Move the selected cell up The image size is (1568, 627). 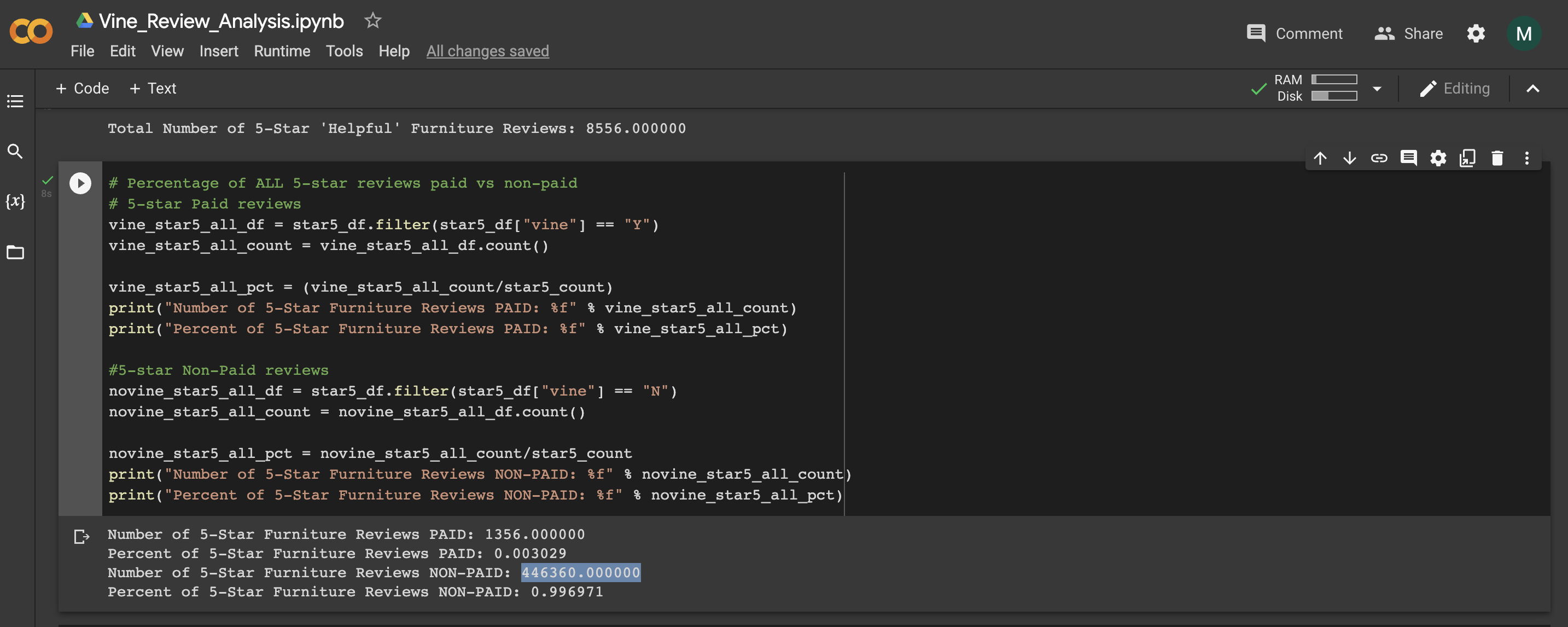pyautogui.click(x=1320, y=158)
